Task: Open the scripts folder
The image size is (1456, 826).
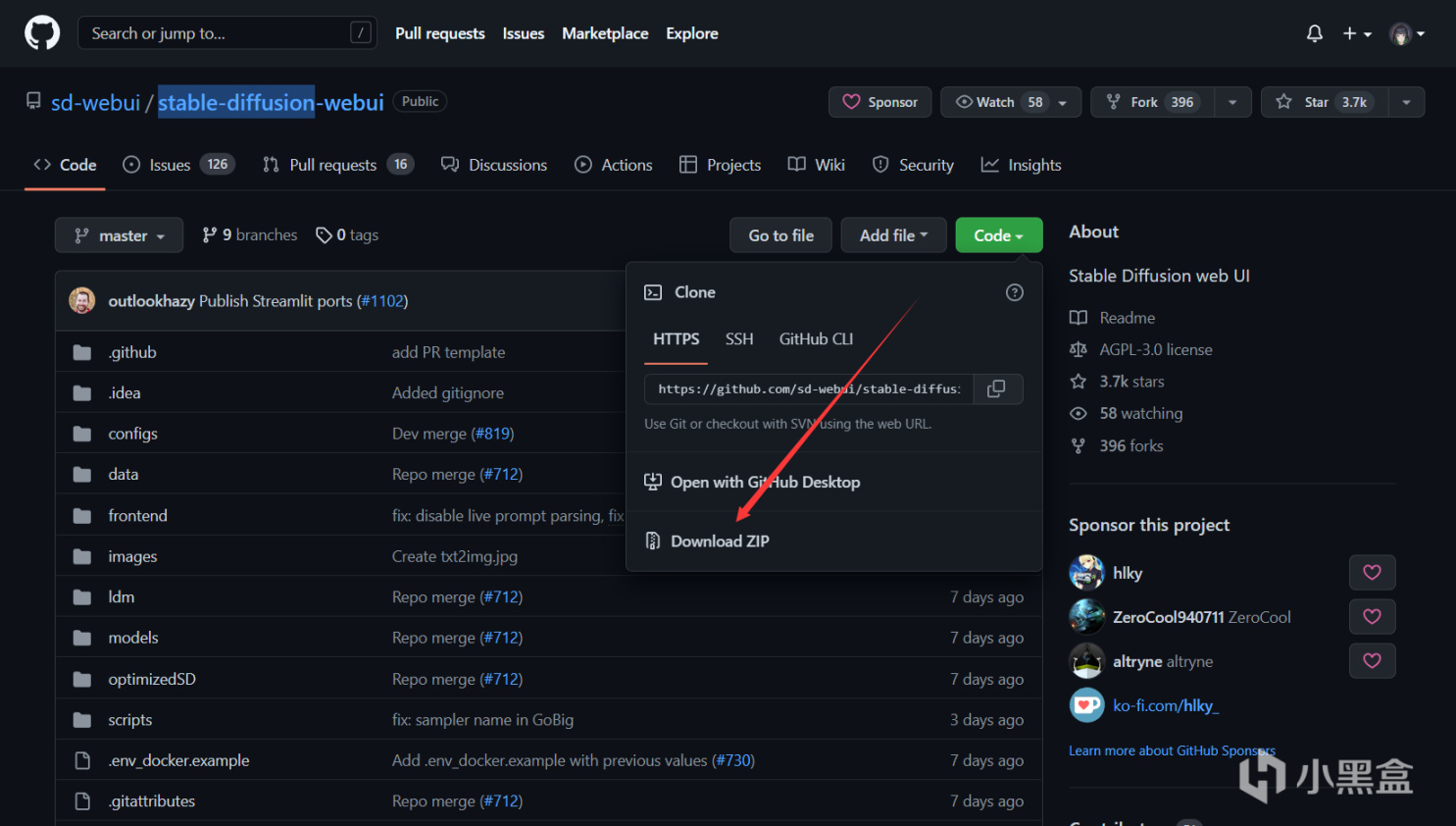Action: [130, 720]
